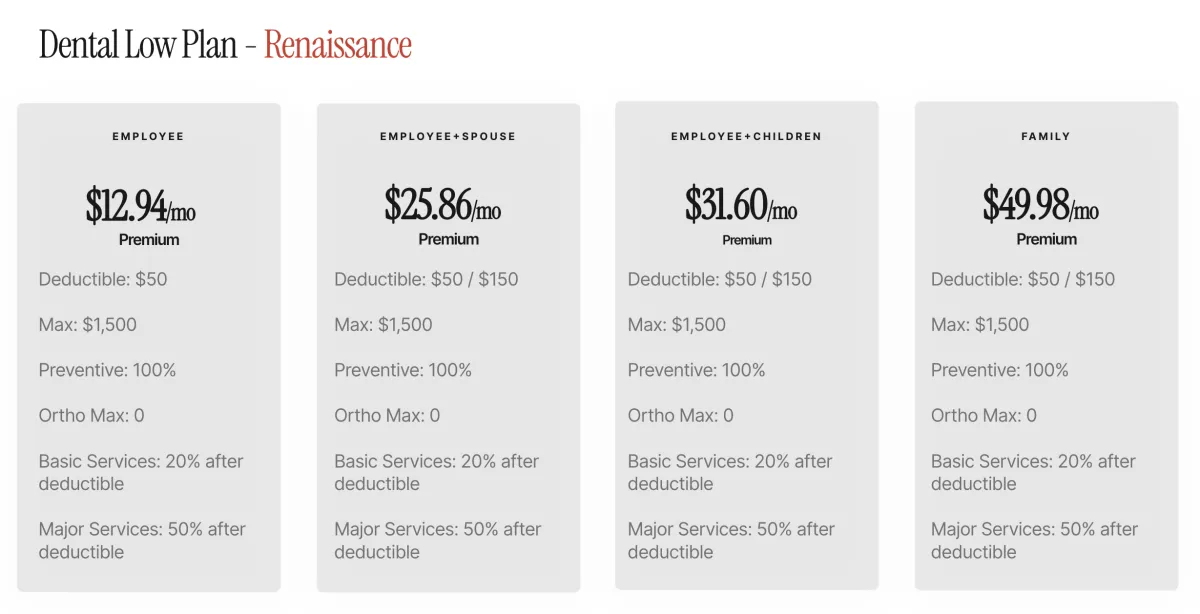Click the Dental Low Plan heading
Viewport: 1200px width, 614px height.
pyautogui.click(x=138, y=45)
